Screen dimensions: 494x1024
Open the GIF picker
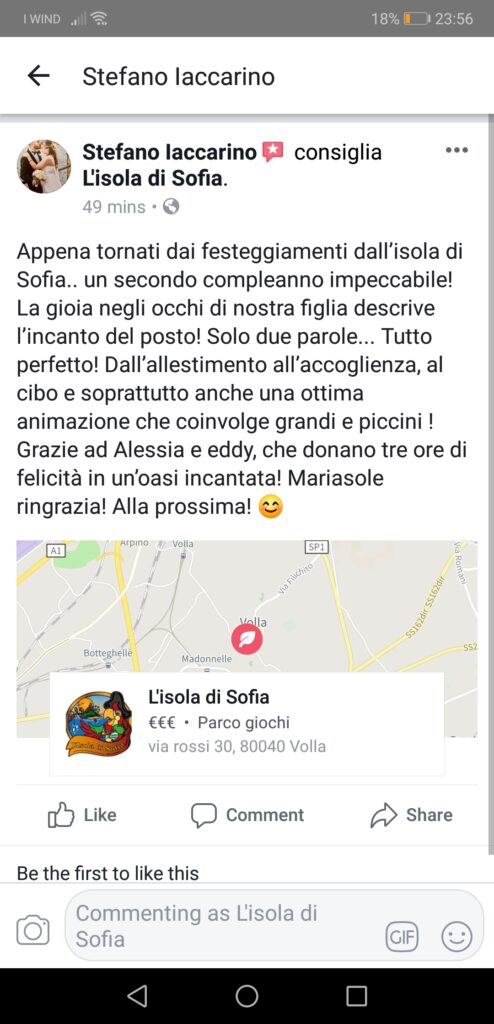pyautogui.click(x=401, y=938)
